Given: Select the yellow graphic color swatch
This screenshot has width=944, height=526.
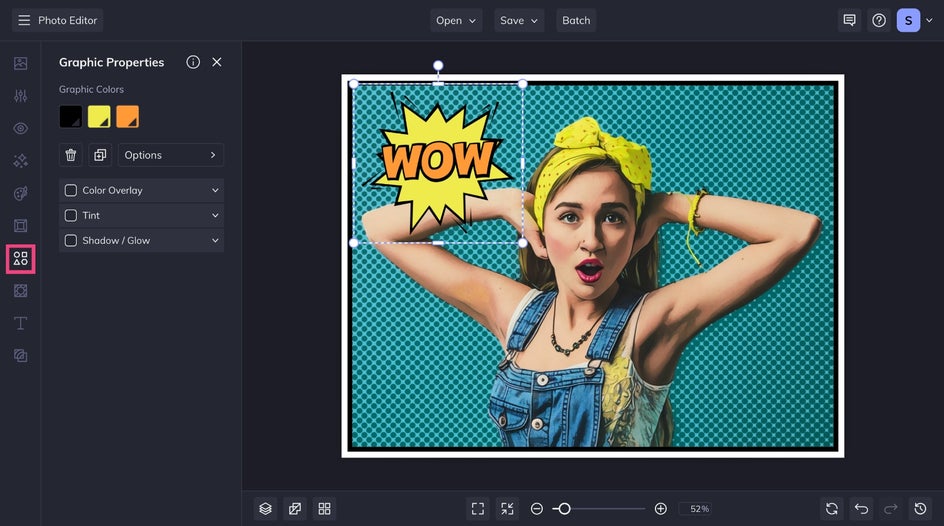Looking at the screenshot, I should (x=99, y=117).
